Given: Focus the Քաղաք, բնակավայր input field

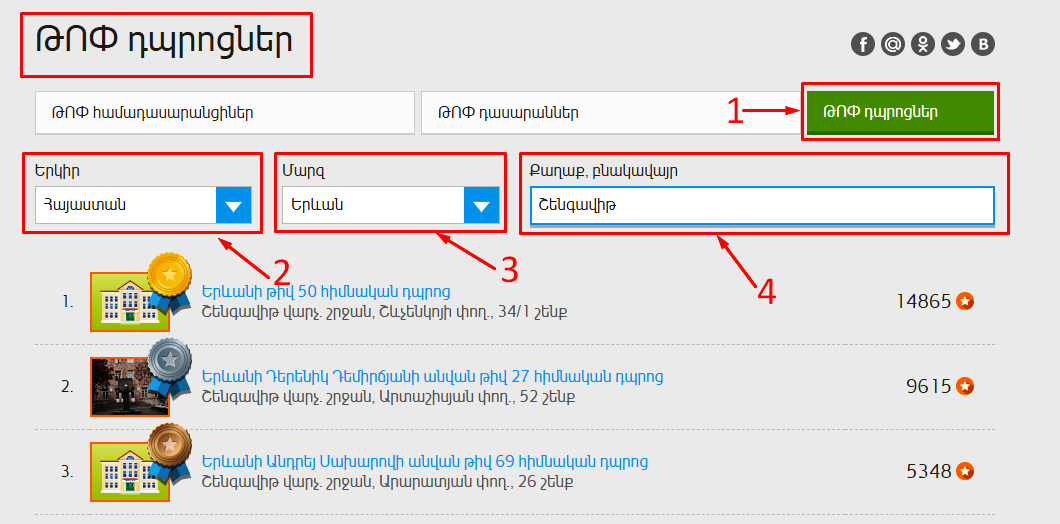Looking at the screenshot, I should (763, 205).
